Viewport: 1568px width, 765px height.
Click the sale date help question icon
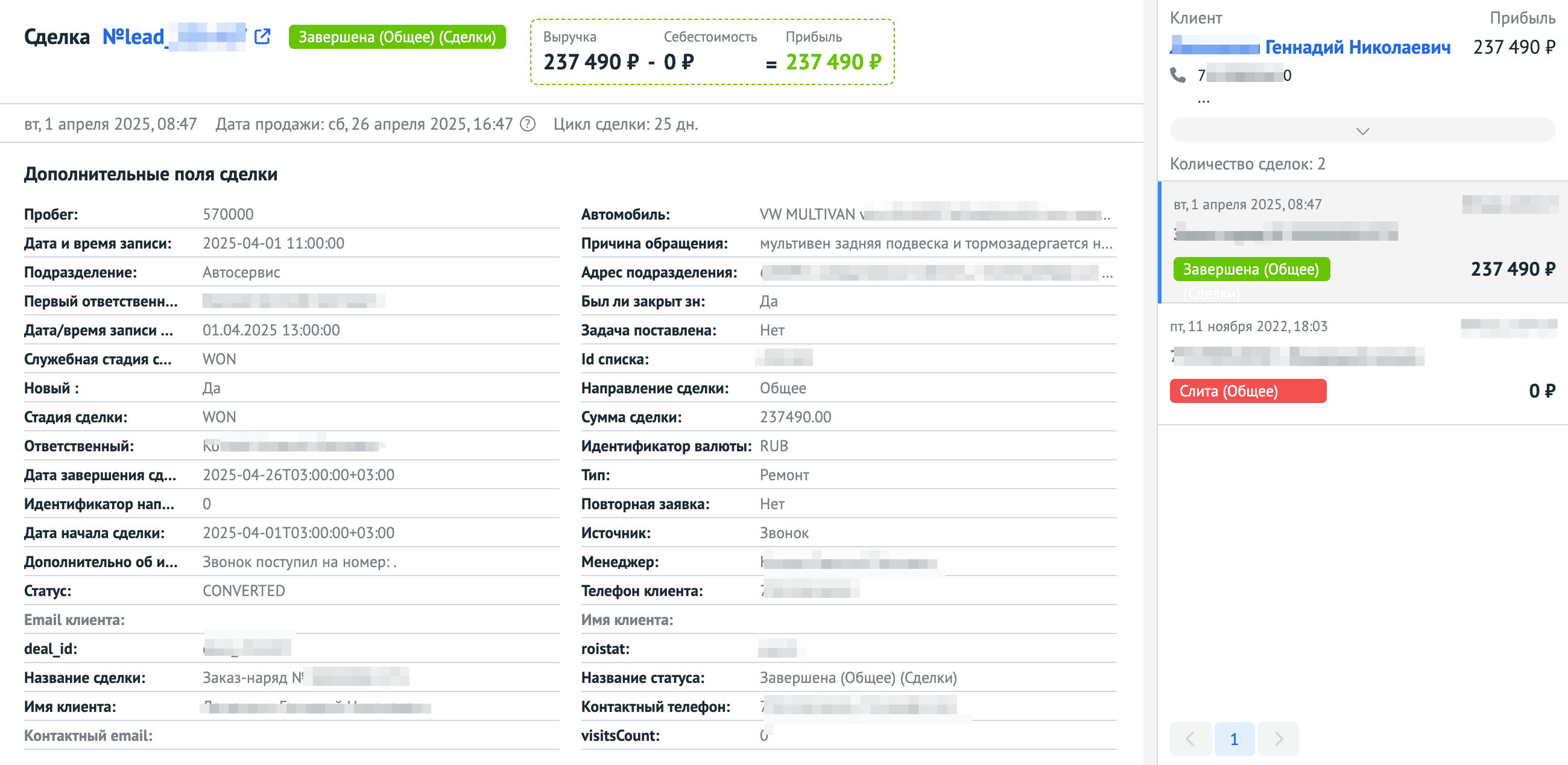[528, 124]
